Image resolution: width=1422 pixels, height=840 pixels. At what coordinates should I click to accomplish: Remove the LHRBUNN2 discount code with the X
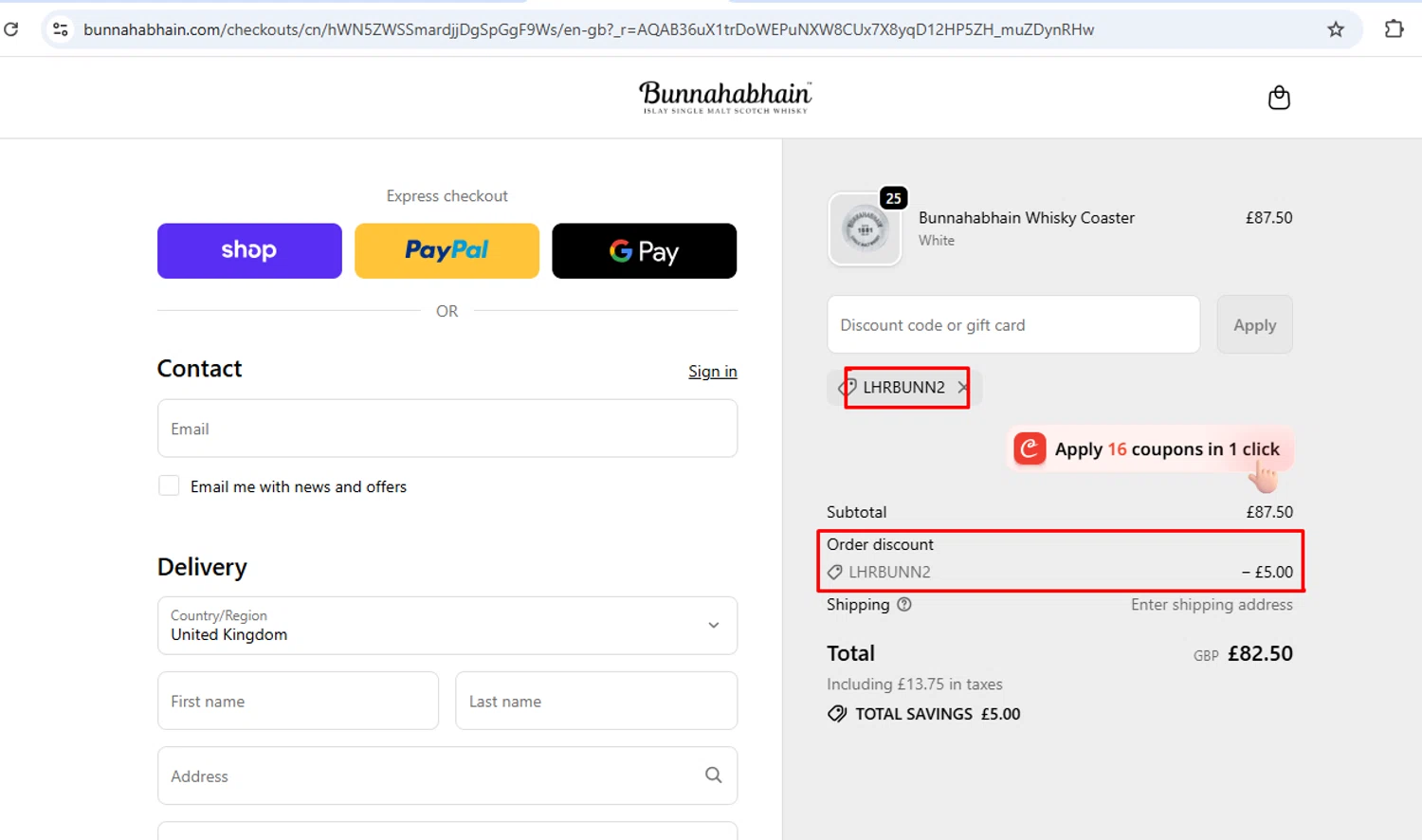(x=962, y=387)
